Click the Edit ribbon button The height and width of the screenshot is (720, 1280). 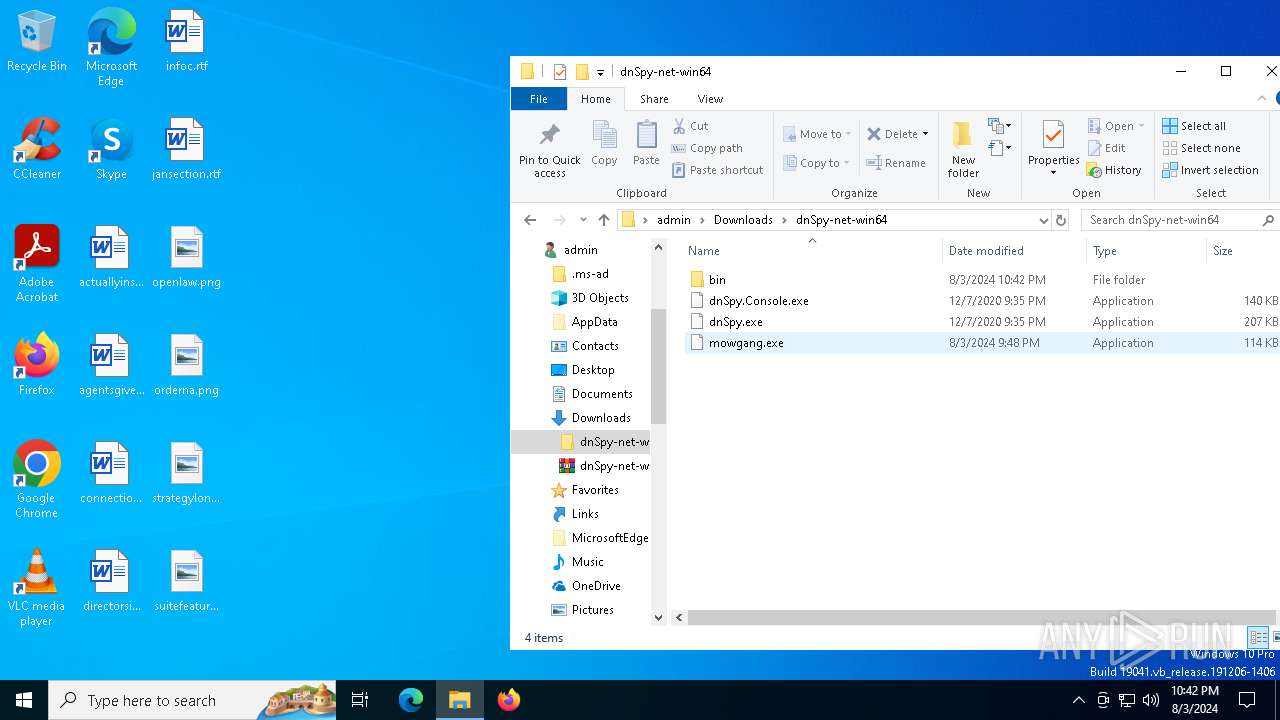[1106, 148]
